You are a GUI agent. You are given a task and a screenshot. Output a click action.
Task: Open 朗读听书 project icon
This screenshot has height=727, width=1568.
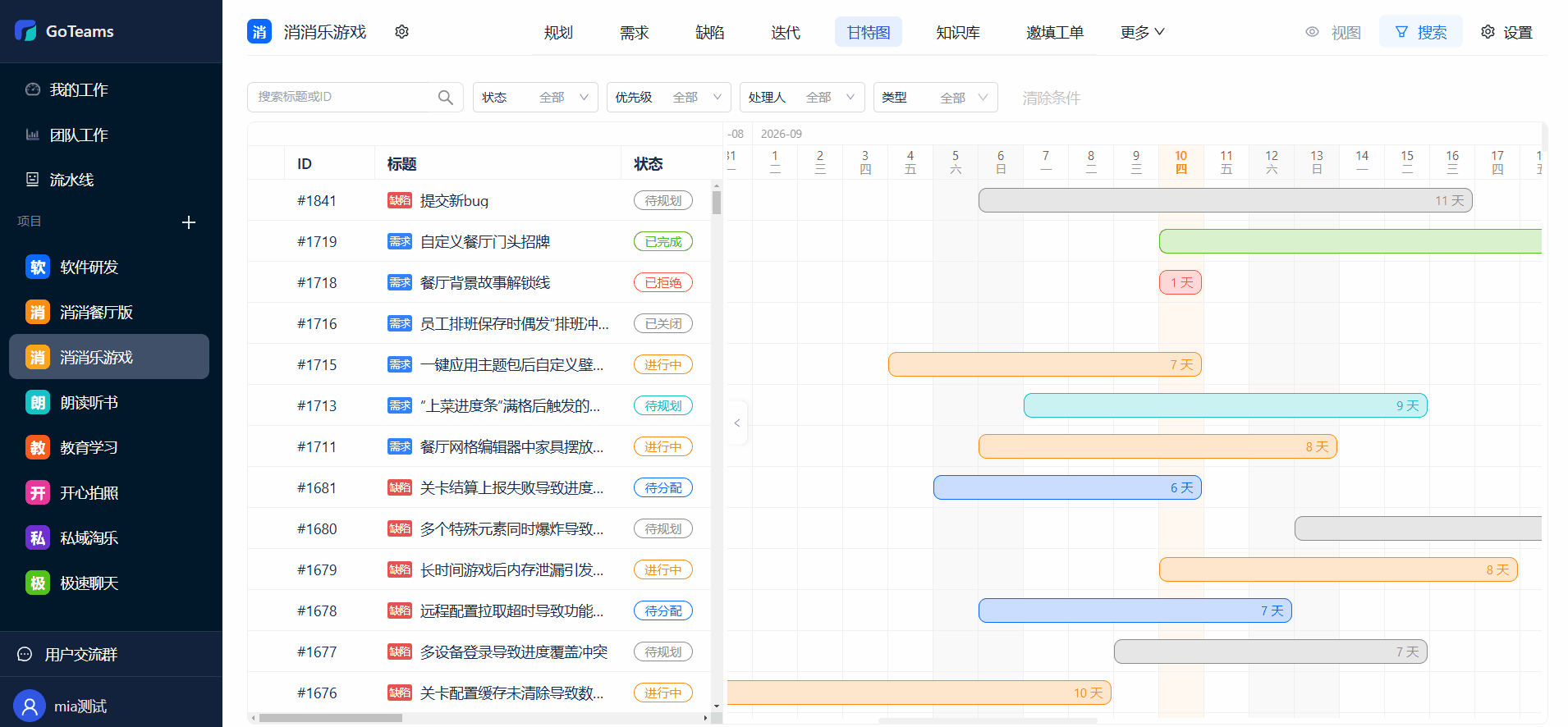(38, 403)
